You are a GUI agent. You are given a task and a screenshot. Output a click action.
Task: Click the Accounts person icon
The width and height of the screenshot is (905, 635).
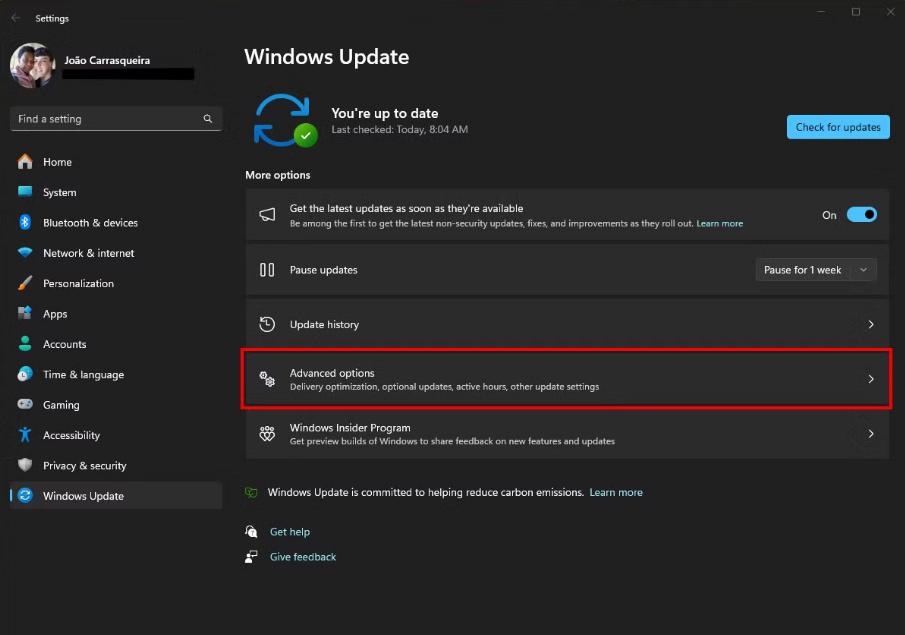coord(25,343)
